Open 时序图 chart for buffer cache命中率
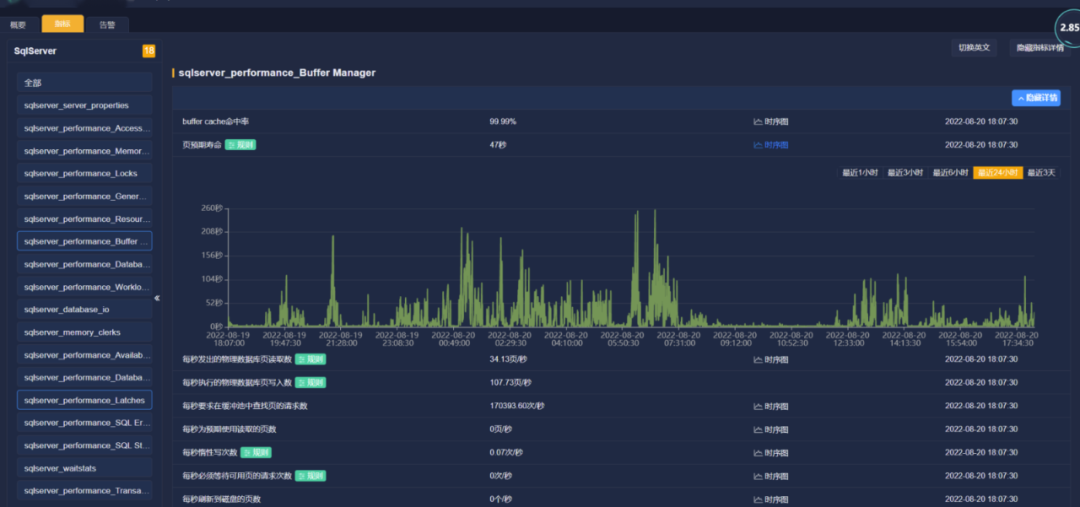The height and width of the screenshot is (507, 1080). 771,121
